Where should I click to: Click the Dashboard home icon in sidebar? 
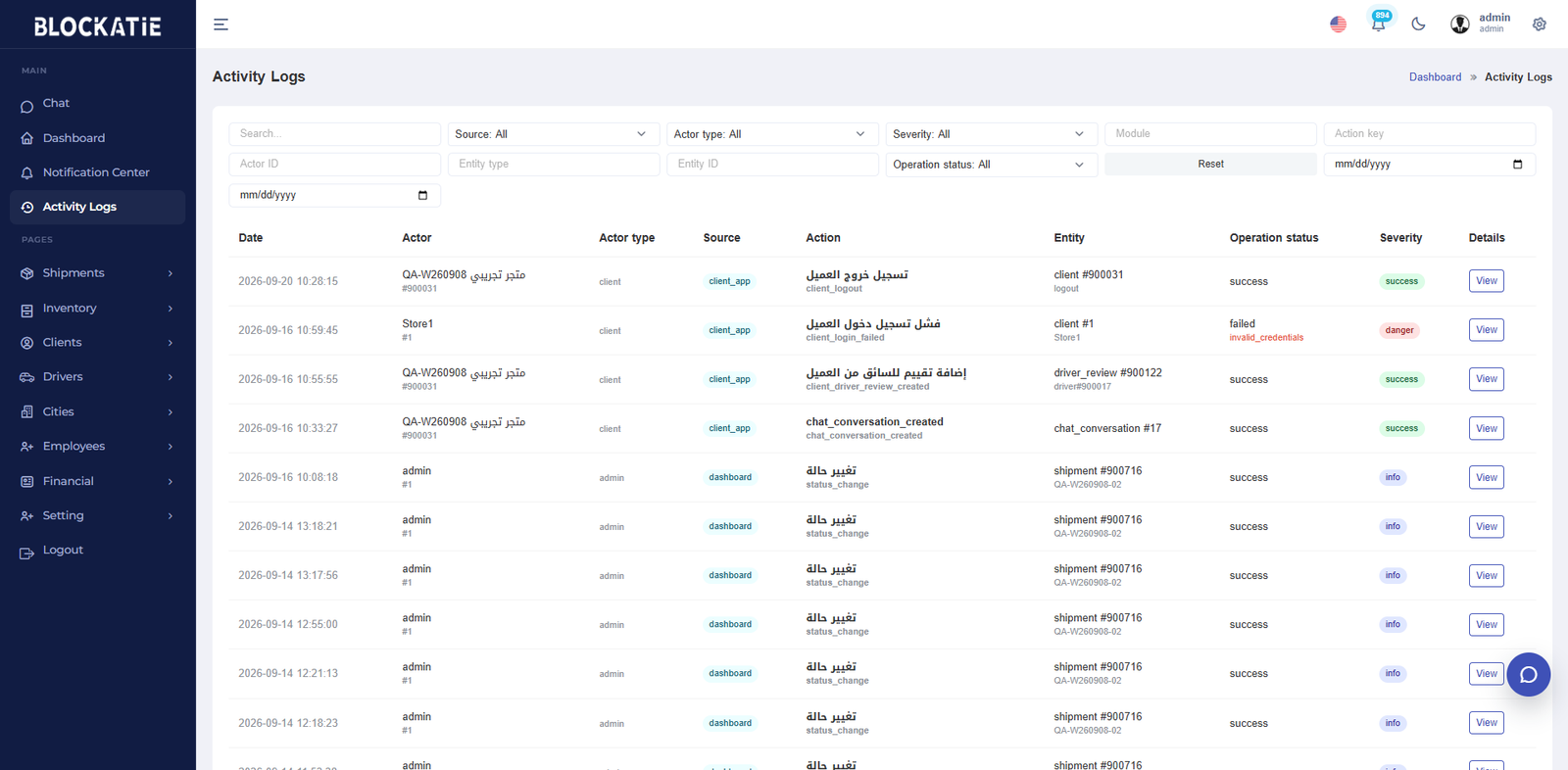point(27,139)
